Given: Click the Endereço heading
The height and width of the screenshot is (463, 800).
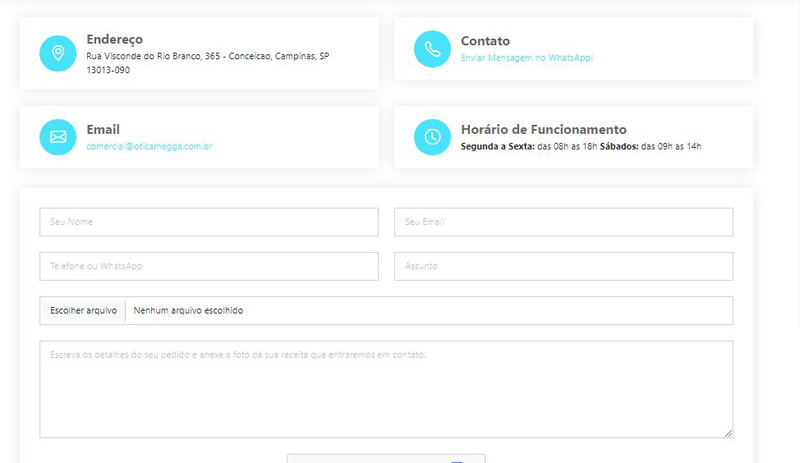Looking at the screenshot, I should click(x=115, y=39).
